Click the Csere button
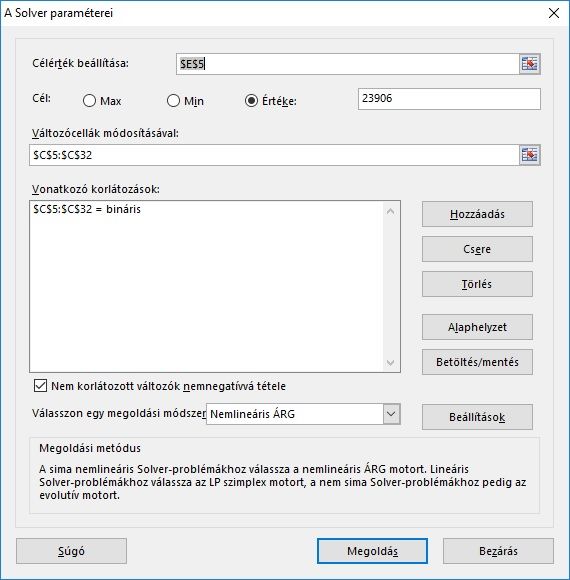The width and height of the screenshot is (570, 580). coord(477,249)
